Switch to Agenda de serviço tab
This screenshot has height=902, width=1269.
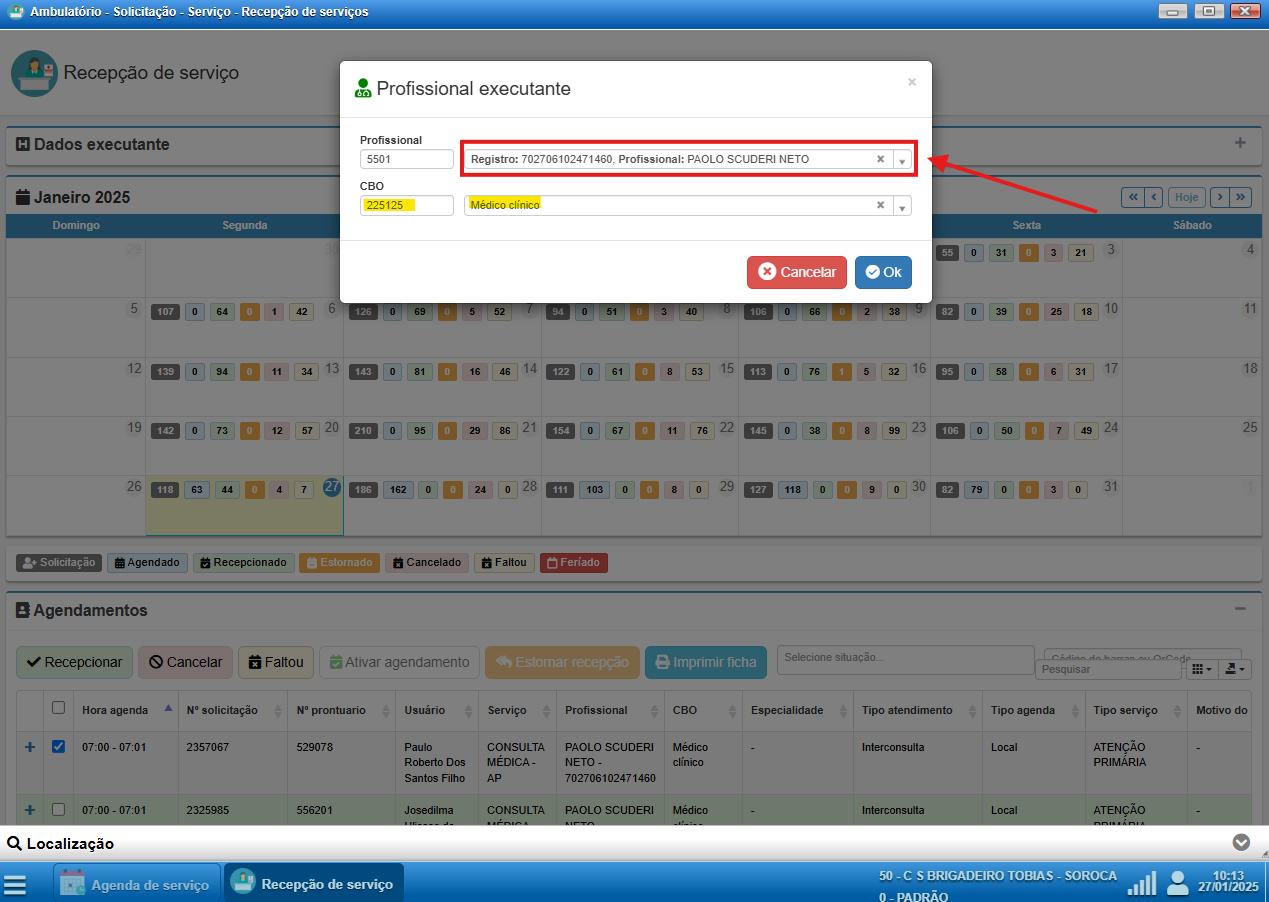click(137, 885)
